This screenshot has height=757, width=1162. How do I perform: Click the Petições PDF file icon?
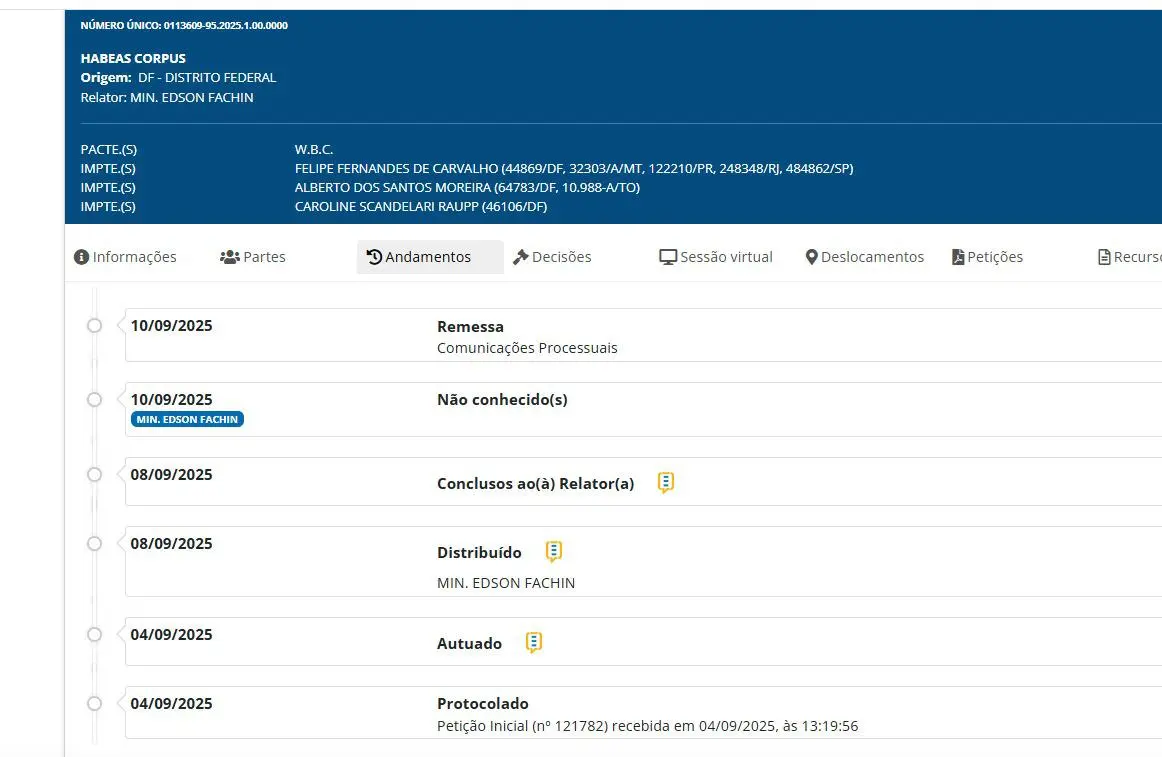tap(958, 257)
